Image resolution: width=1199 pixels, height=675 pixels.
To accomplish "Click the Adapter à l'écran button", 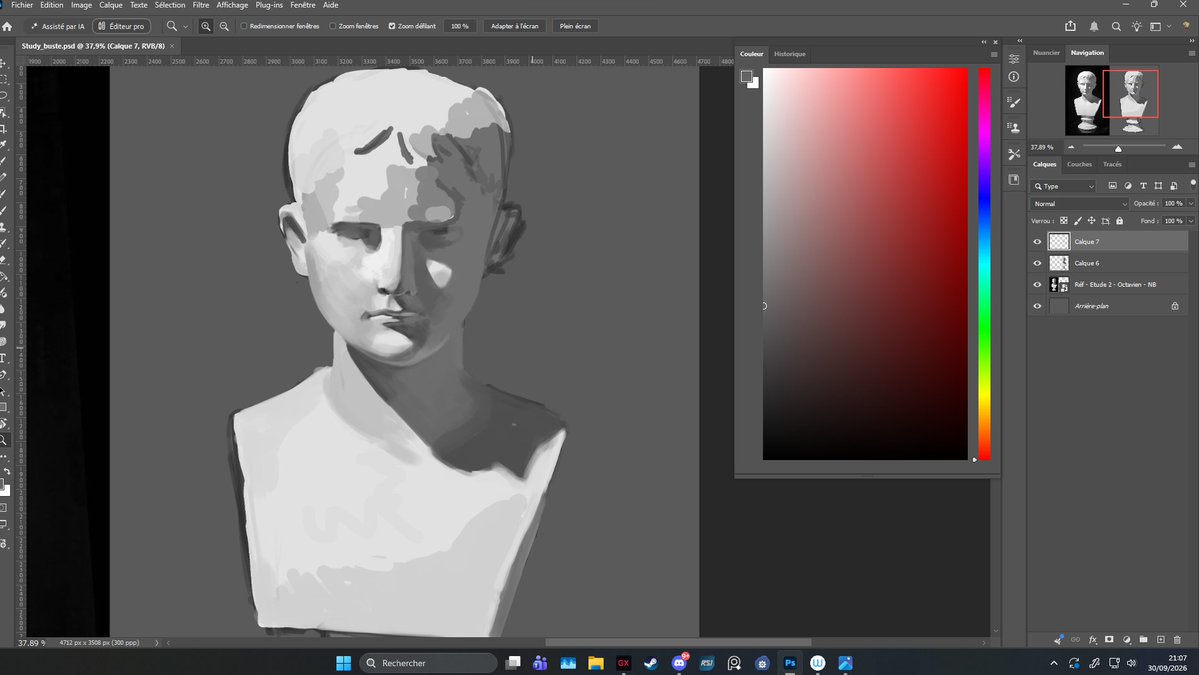I will (x=515, y=26).
